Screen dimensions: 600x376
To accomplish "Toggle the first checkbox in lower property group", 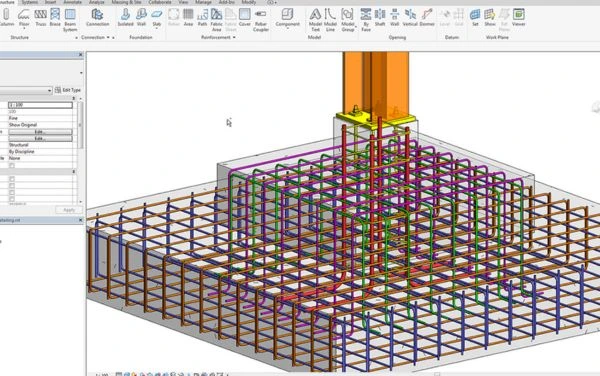I will pos(12,179).
